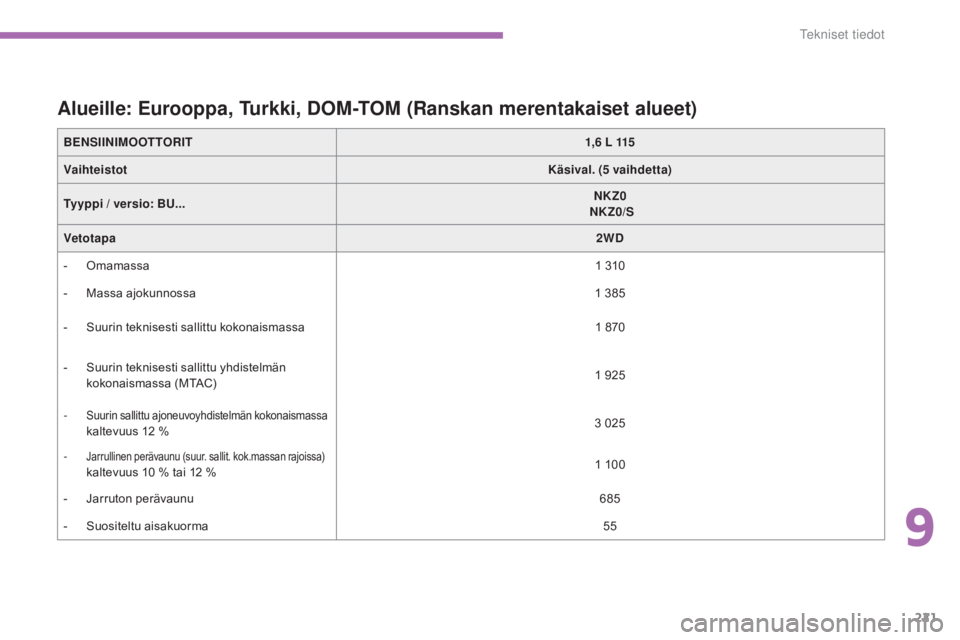This screenshot has height=640, width=960.
Task: Click the '1,6 L 115' engine cell
Action: point(610,142)
